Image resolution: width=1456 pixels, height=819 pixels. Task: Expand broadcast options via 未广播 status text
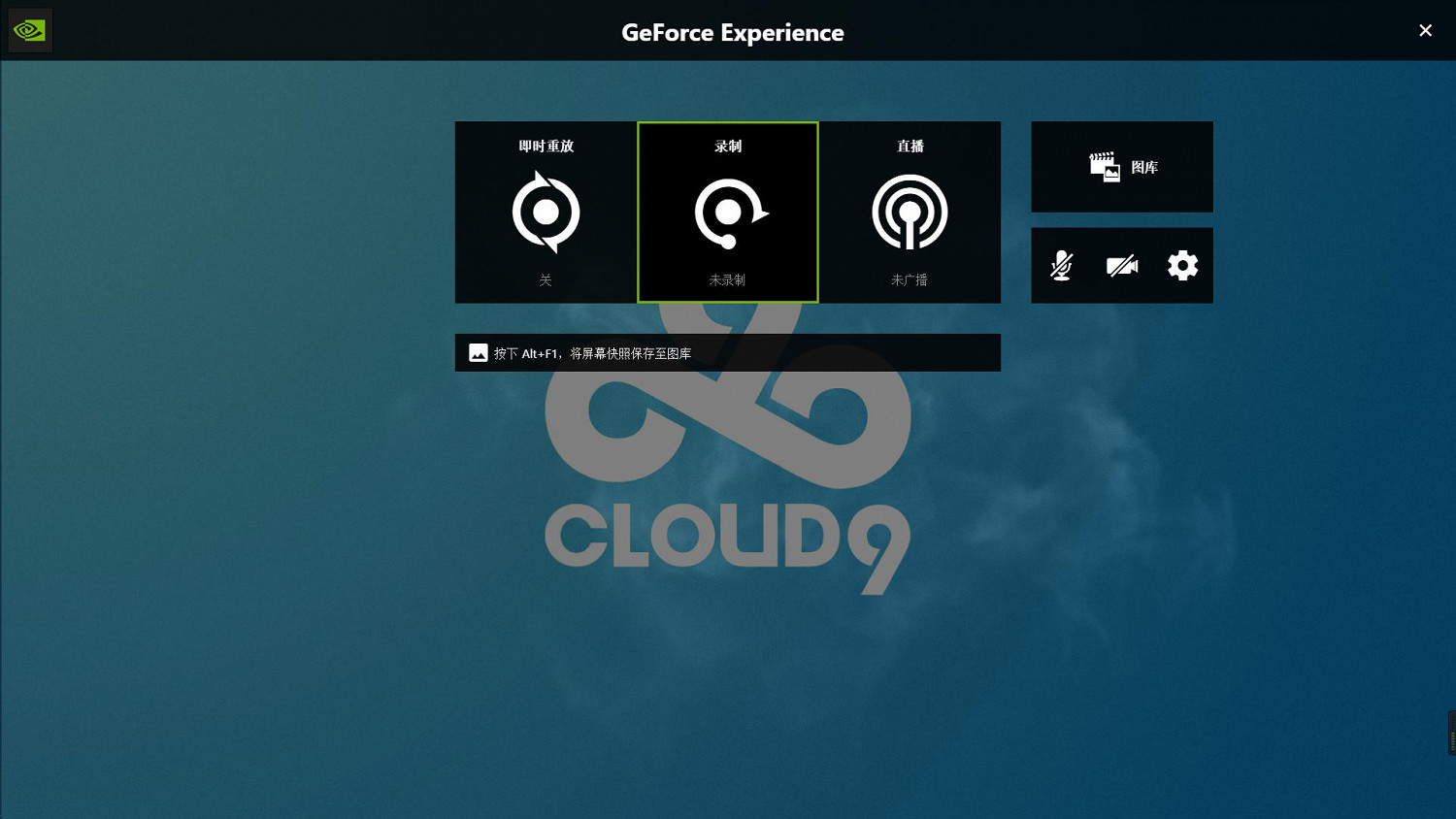coord(910,280)
